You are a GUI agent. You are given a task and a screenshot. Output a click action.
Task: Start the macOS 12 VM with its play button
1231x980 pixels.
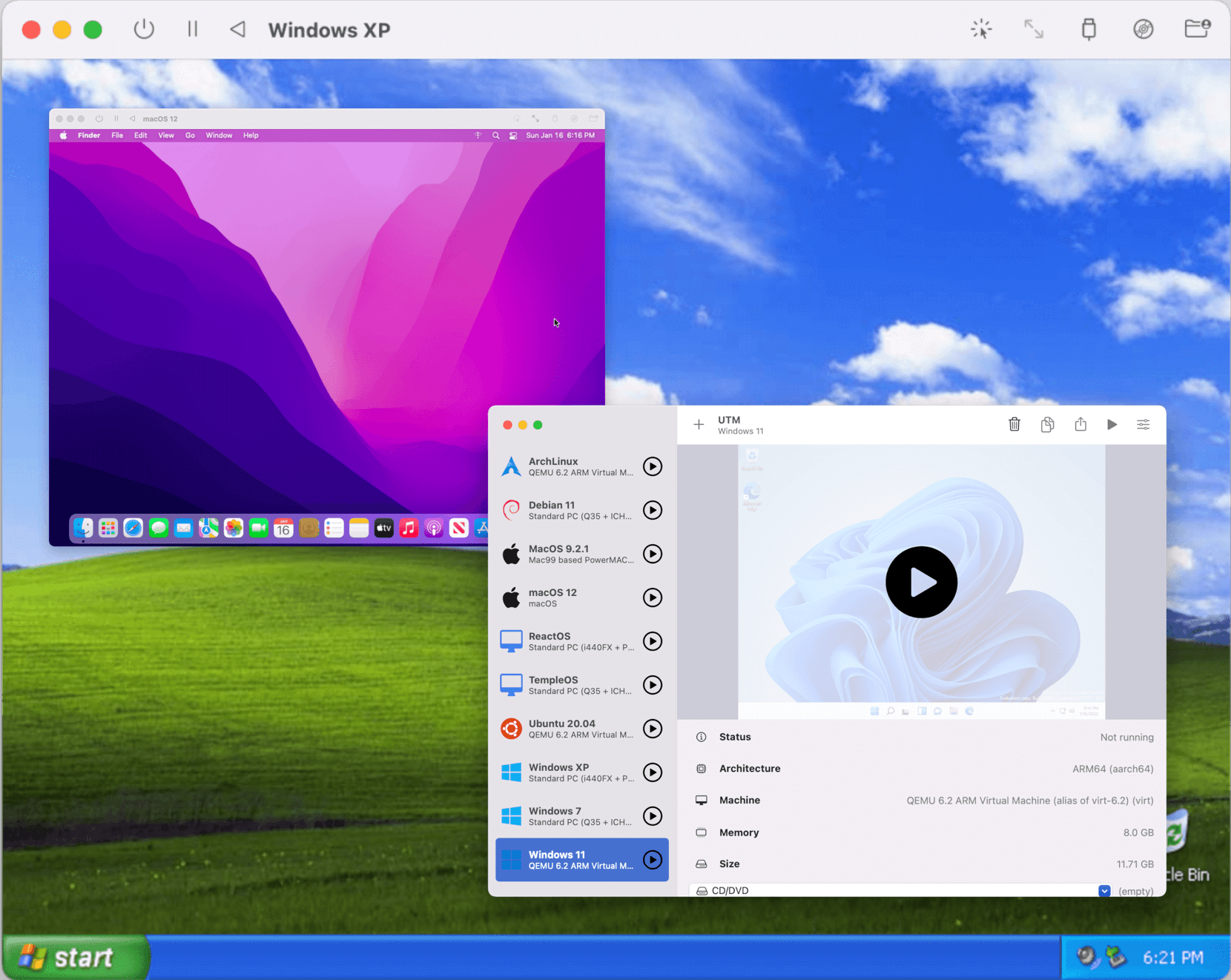653,597
